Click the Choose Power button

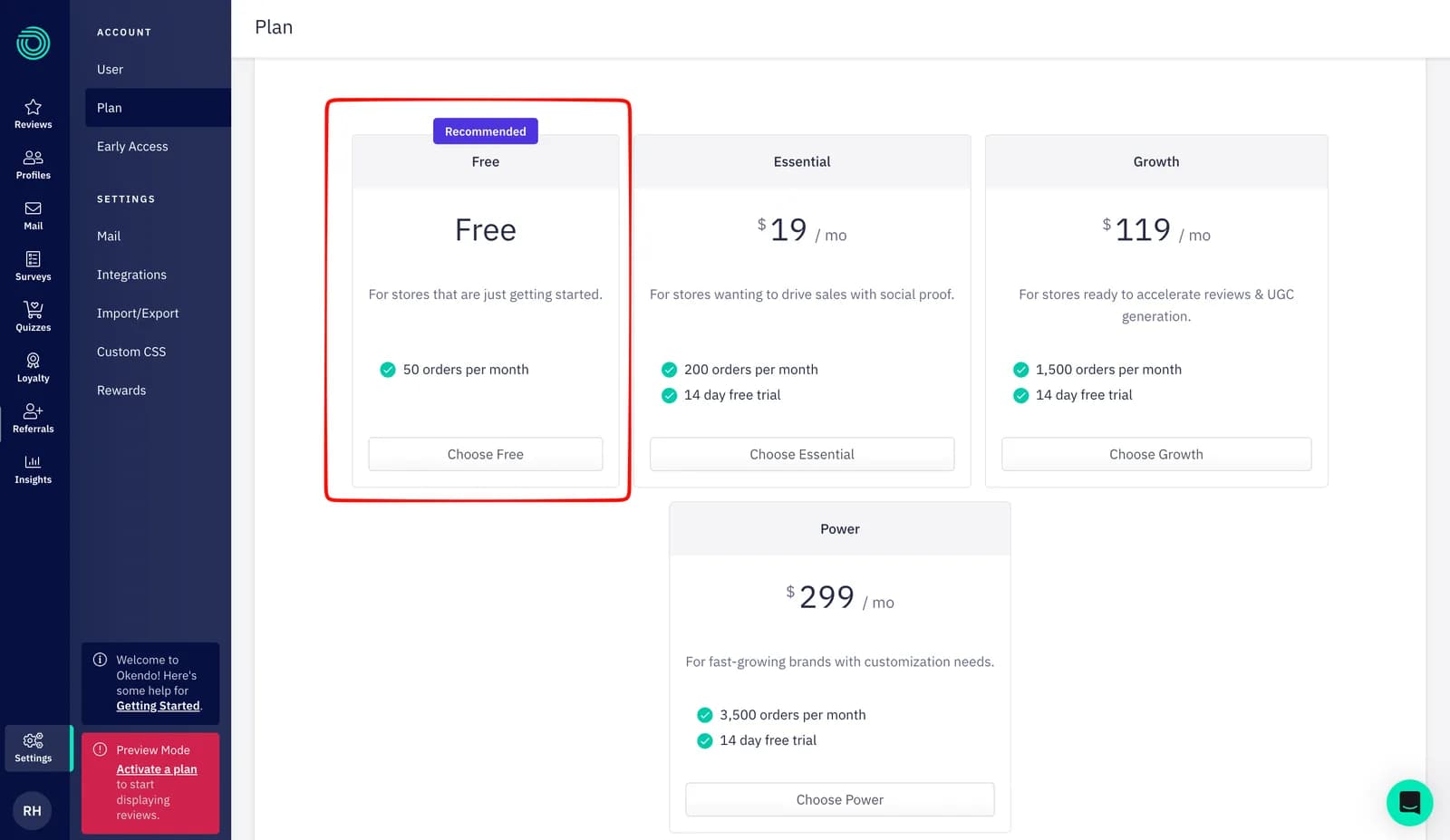(x=840, y=799)
